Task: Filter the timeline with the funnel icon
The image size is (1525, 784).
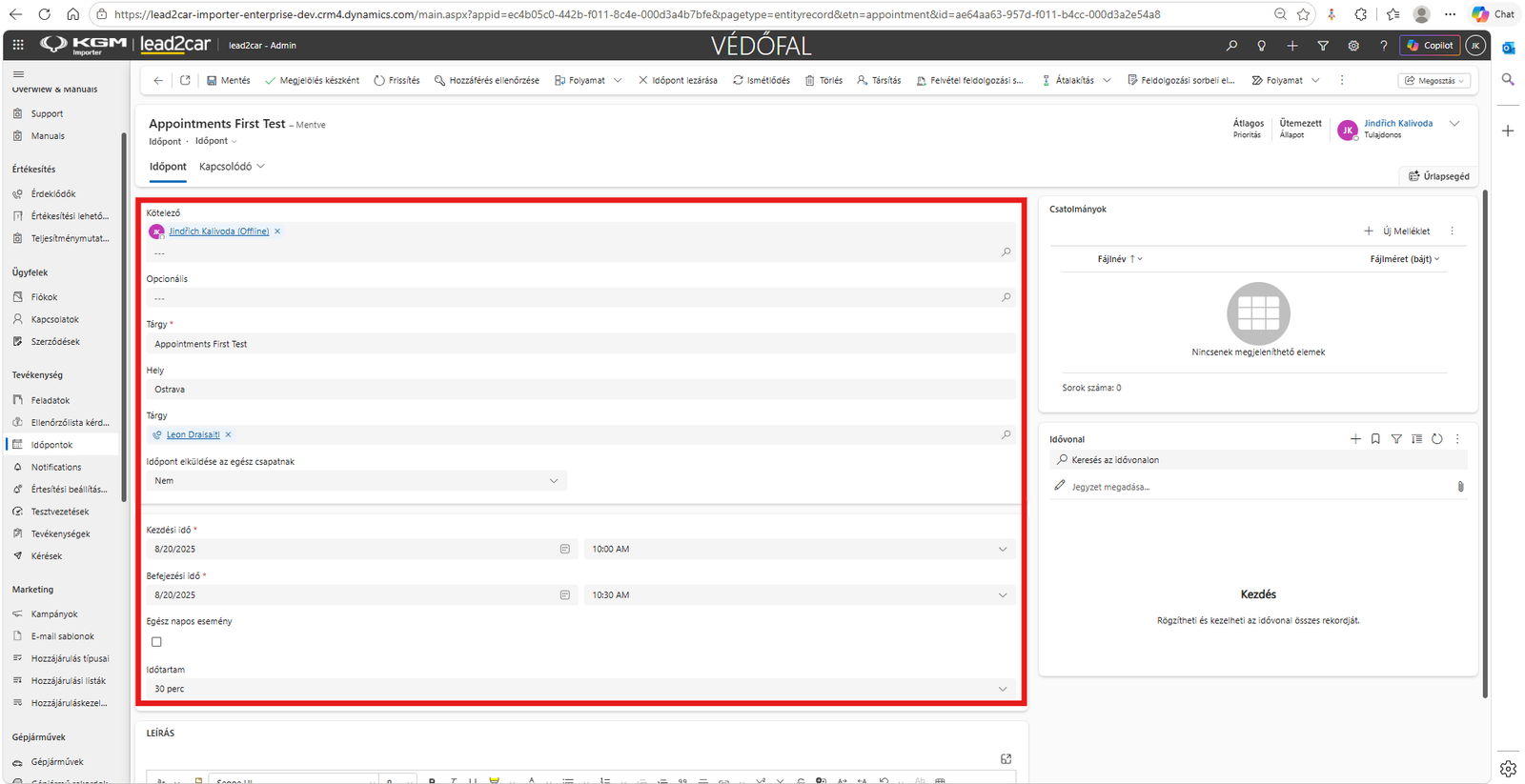Action: pos(1396,439)
